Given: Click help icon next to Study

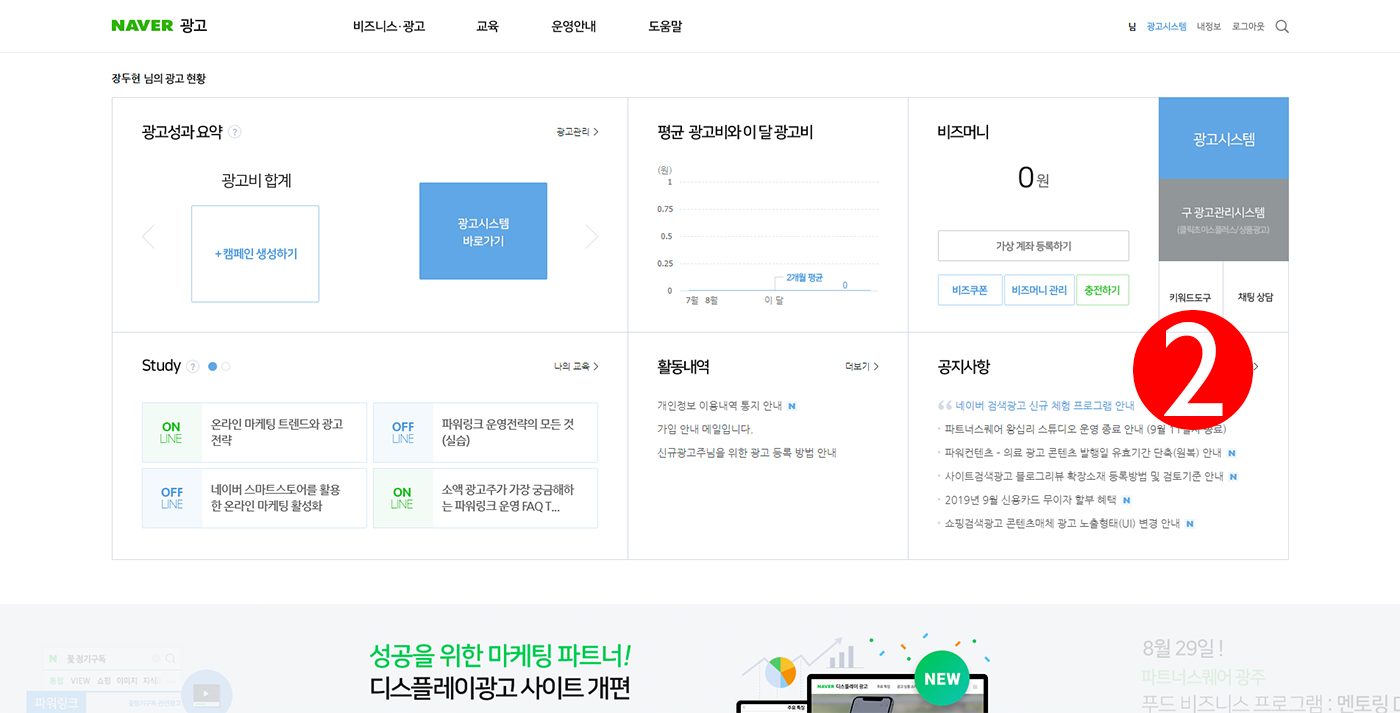Looking at the screenshot, I should click(x=193, y=366).
